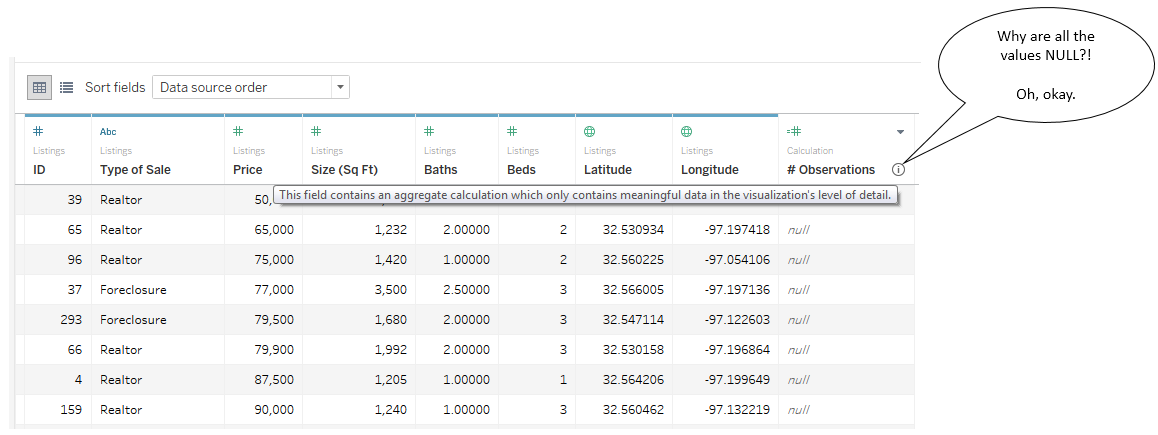
Task: Switch to grid preview view icon
Action: coord(40,87)
